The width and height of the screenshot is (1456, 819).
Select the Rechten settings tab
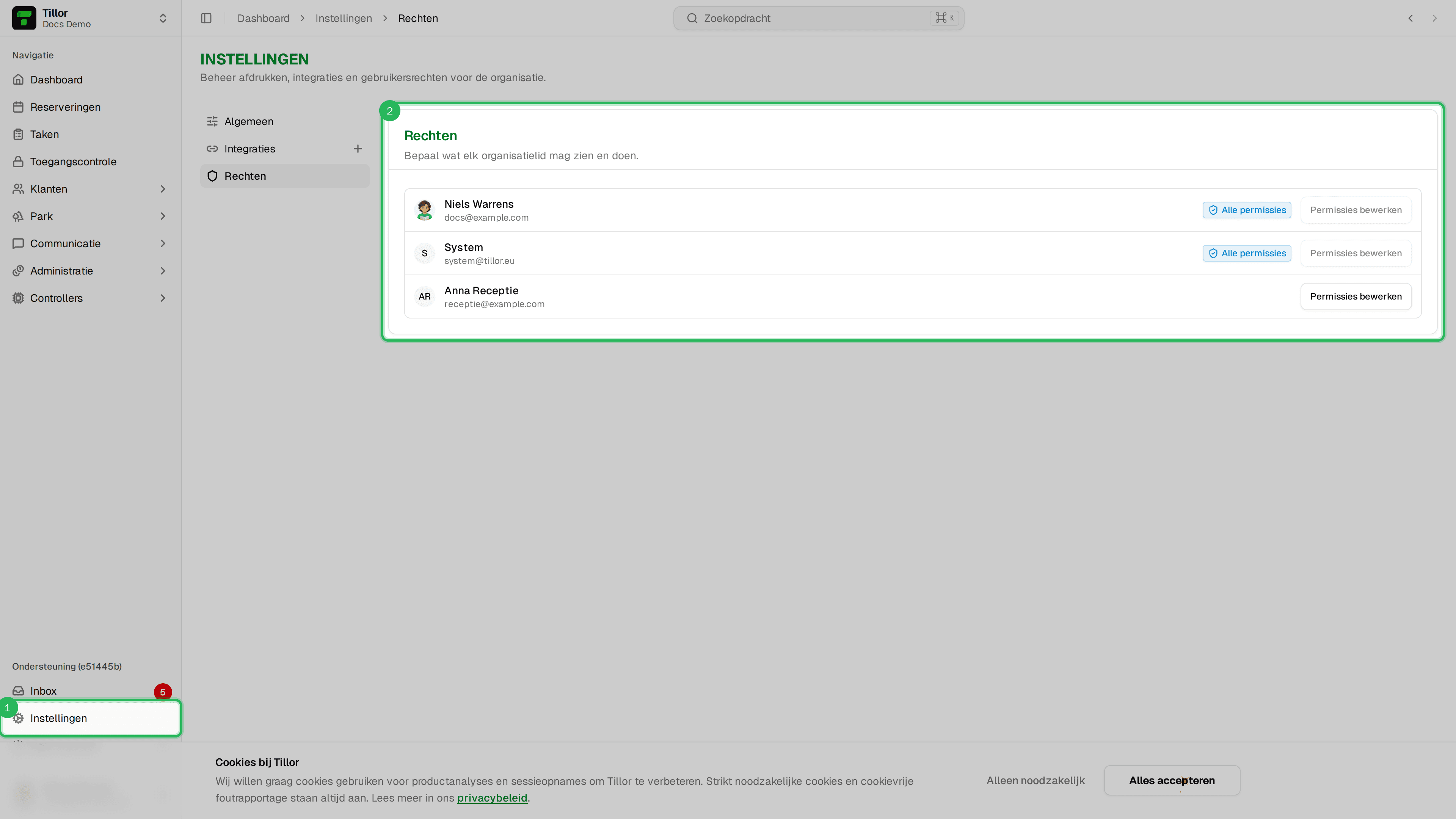tap(285, 176)
